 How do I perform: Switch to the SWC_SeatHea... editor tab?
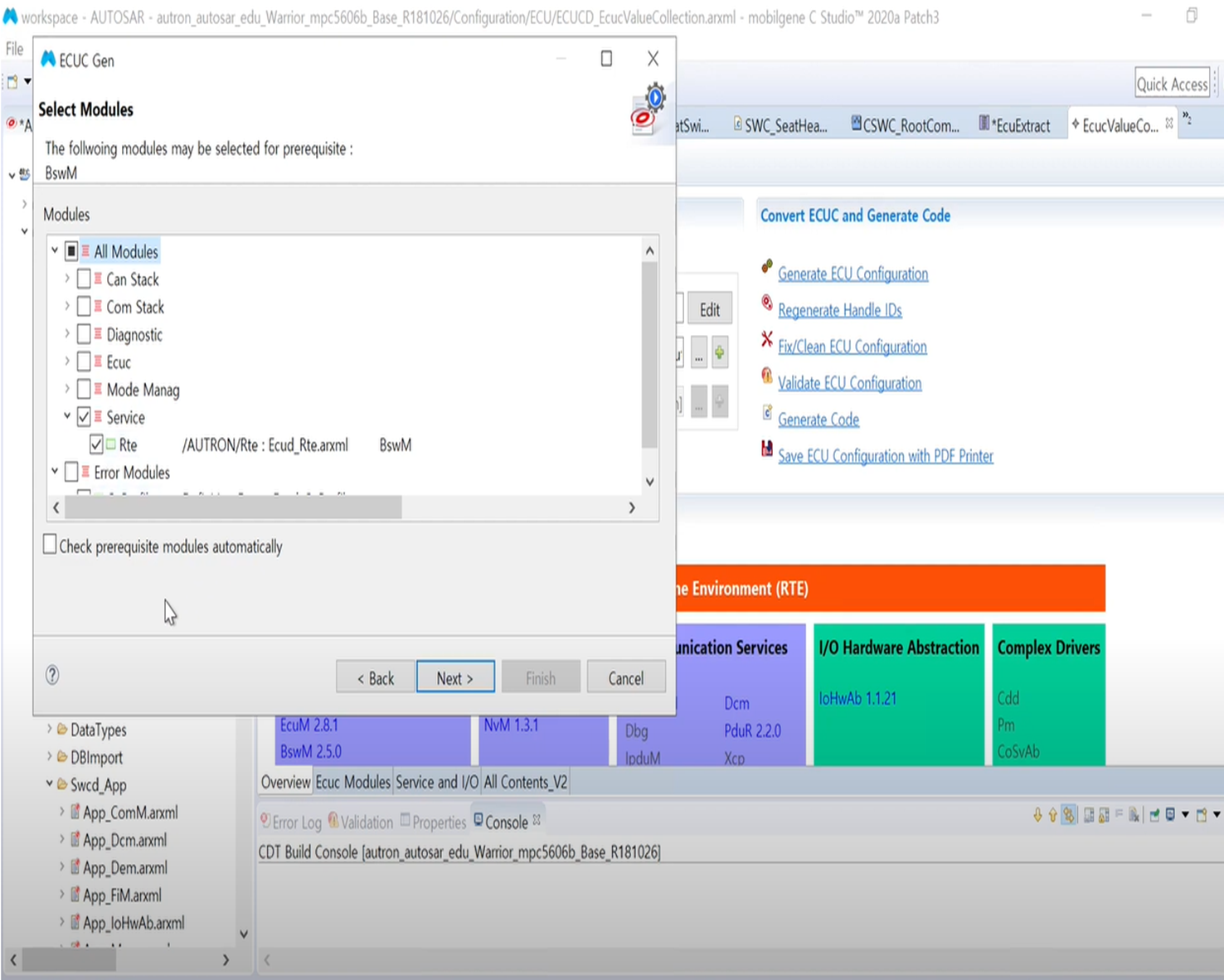(x=780, y=125)
